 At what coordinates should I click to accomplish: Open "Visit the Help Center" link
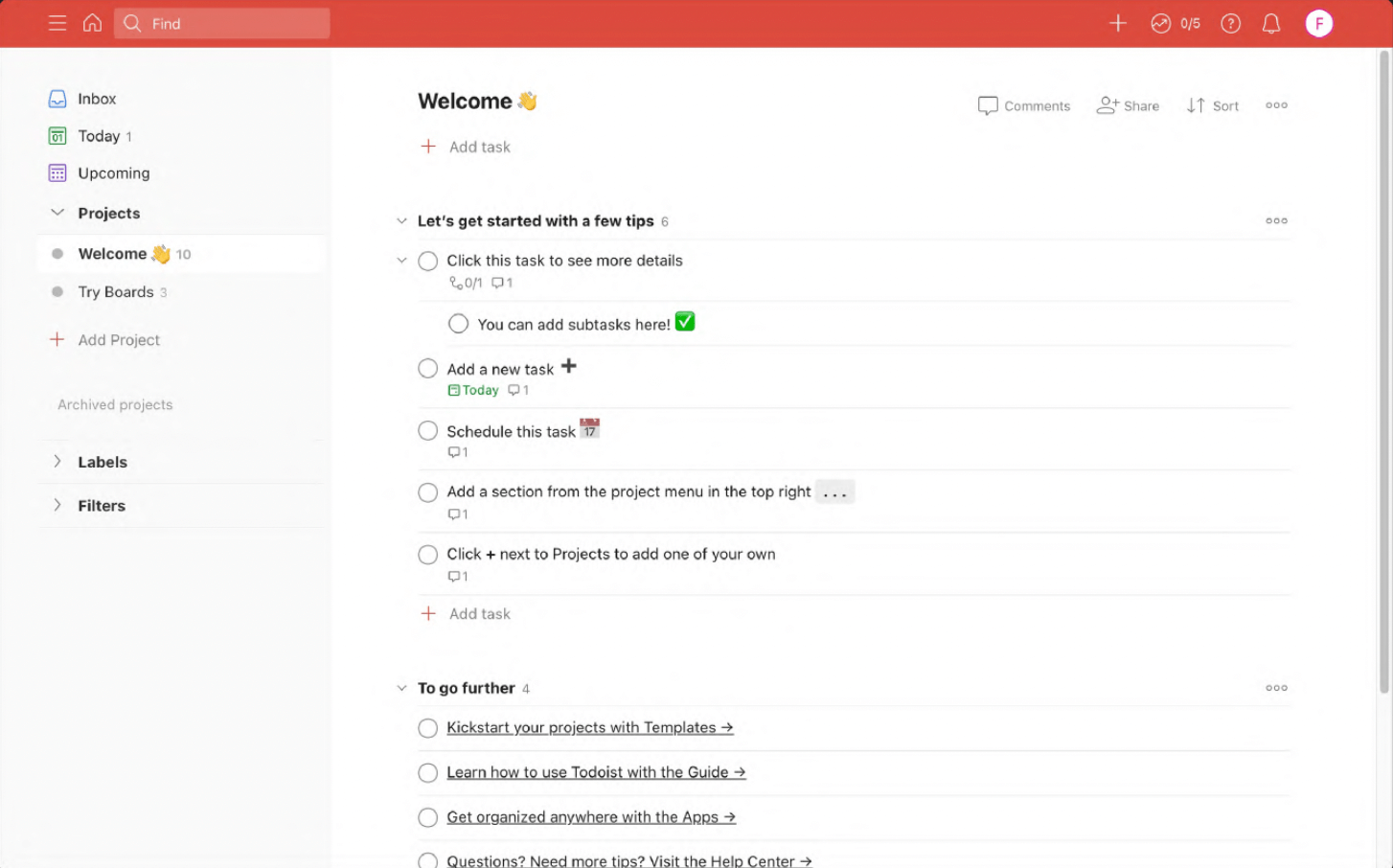(x=629, y=860)
